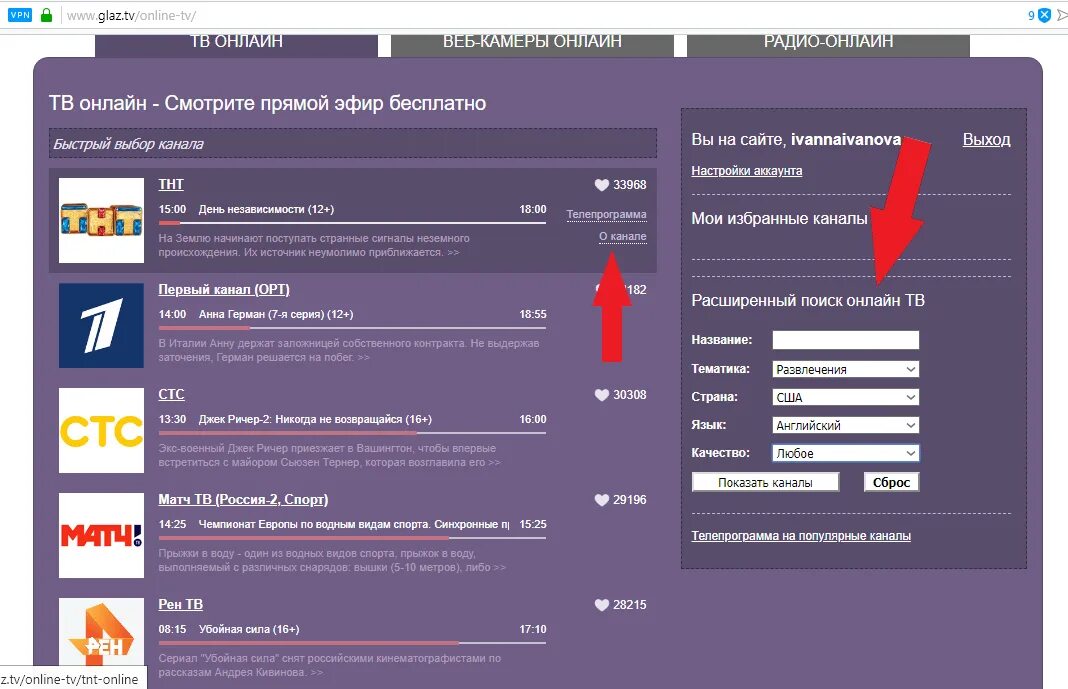The width and height of the screenshot is (1068, 689).
Task: Click heart icon next to 30308 for СТС
Action: tap(601, 395)
